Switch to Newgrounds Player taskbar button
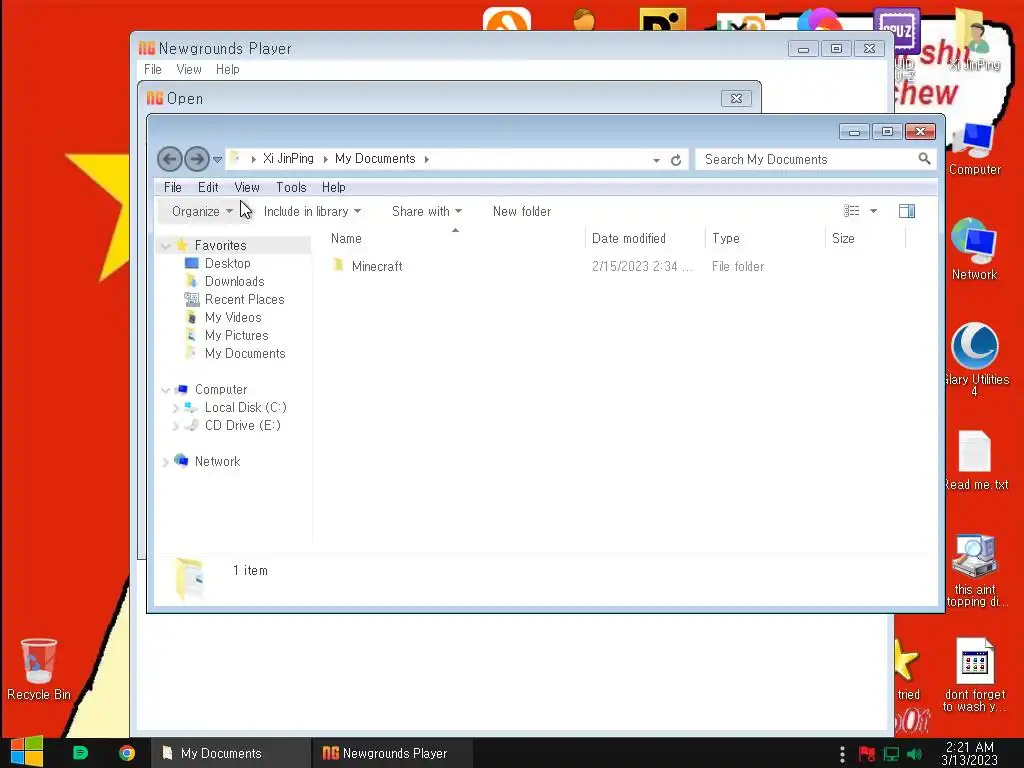This screenshot has width=1024, height=768. point(391,753)
